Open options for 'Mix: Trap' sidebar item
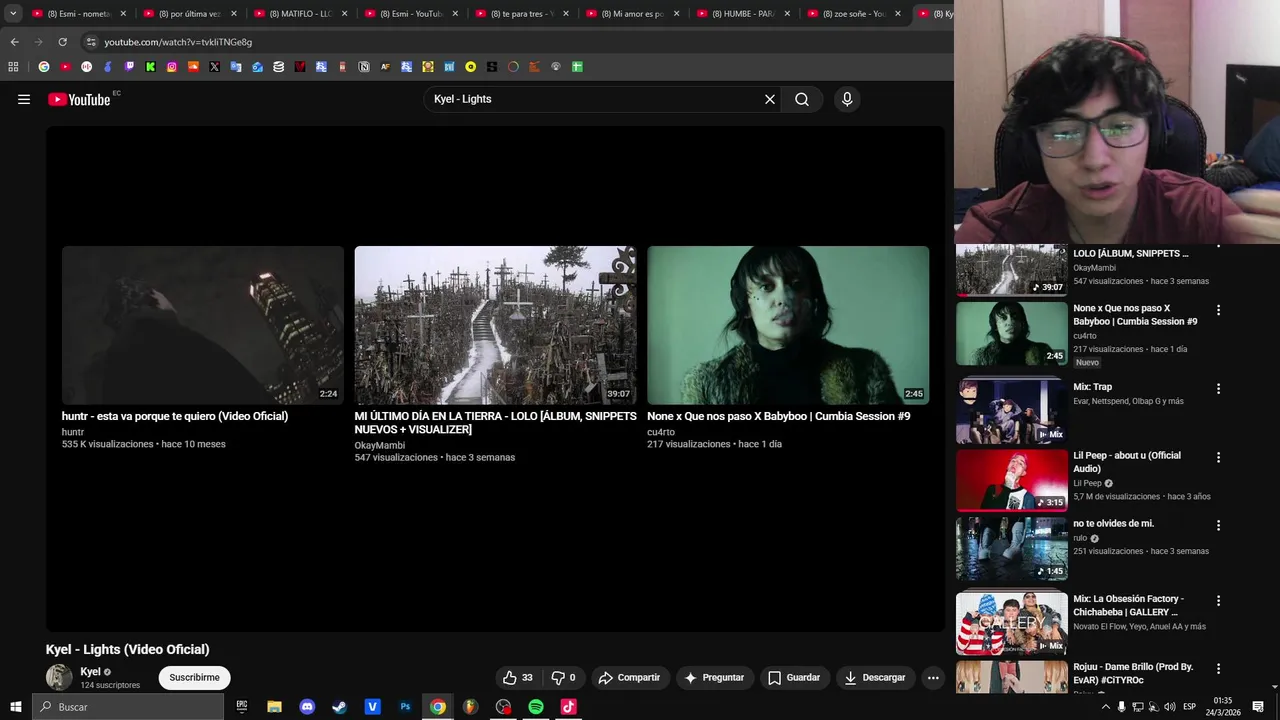 [1218, 388]
